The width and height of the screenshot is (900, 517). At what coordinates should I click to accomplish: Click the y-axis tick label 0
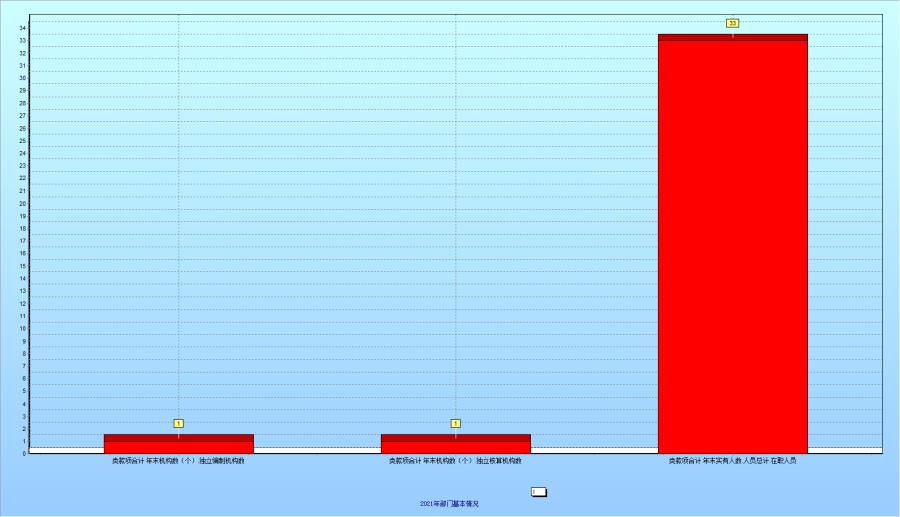click(23, 453)
